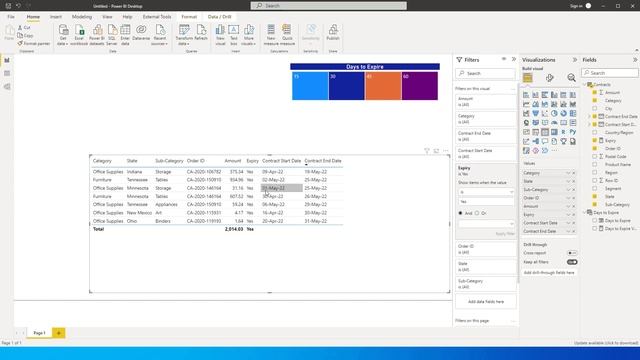Image resolution: width=640 pixels, height=360 pixels.
Task: Get more visuals ellipsis in gallery
Action: [x=554, y=151]
